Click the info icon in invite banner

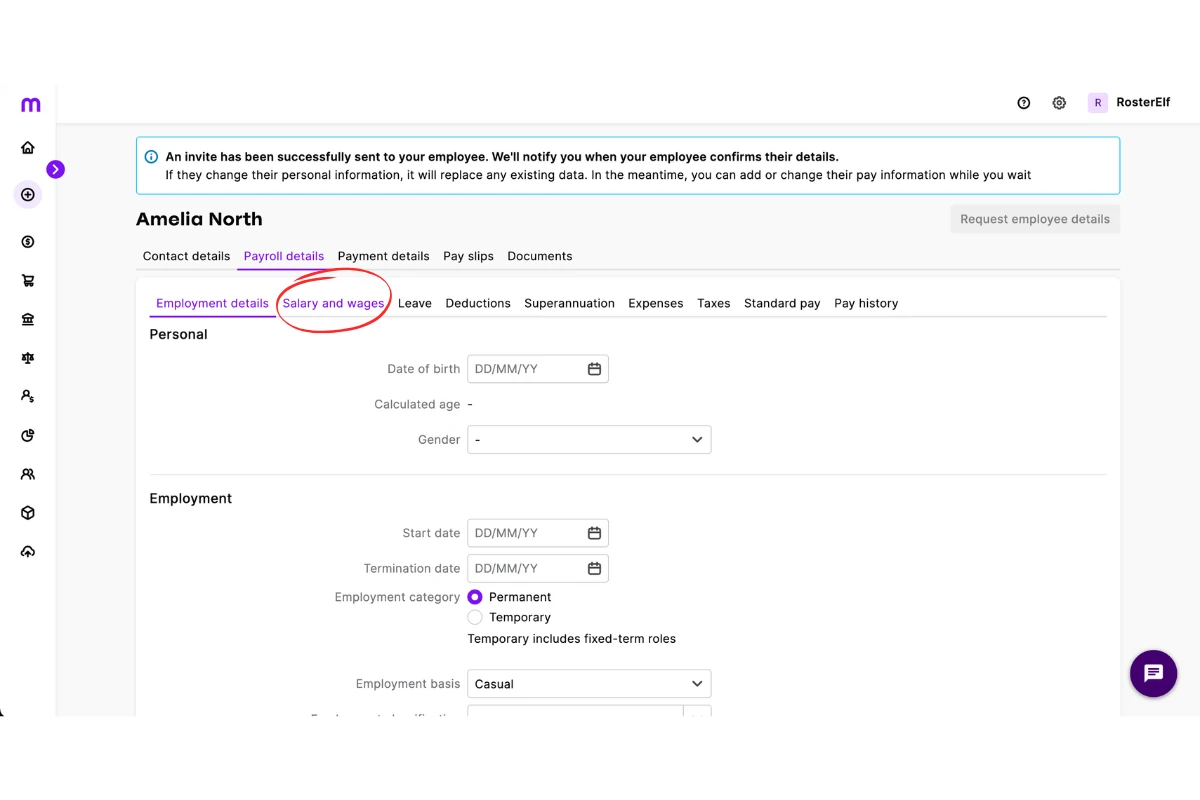click(x=151, y=157)
